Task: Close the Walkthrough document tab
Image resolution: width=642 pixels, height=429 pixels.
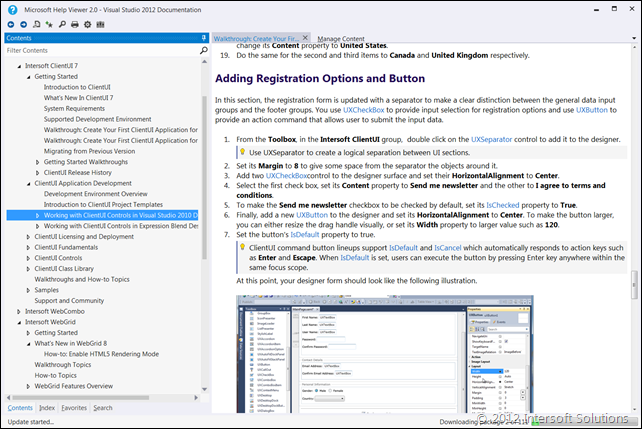Action: coord(305,37)
